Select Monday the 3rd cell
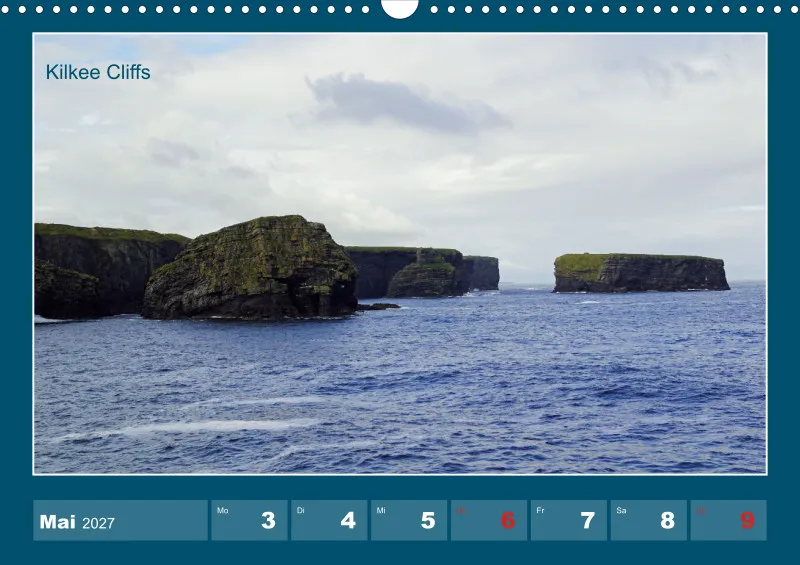The width and height of the screenshot is (800, 565). point(249,520)
